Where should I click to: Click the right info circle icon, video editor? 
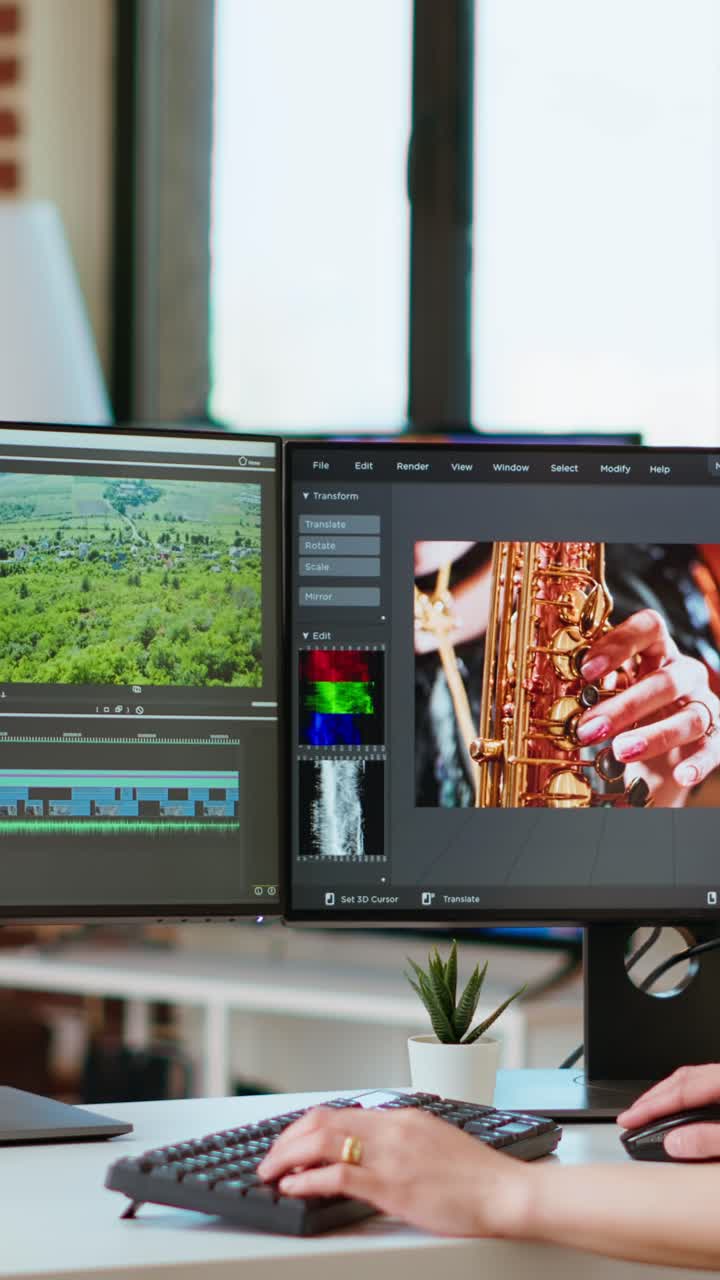tap(271, 891)
